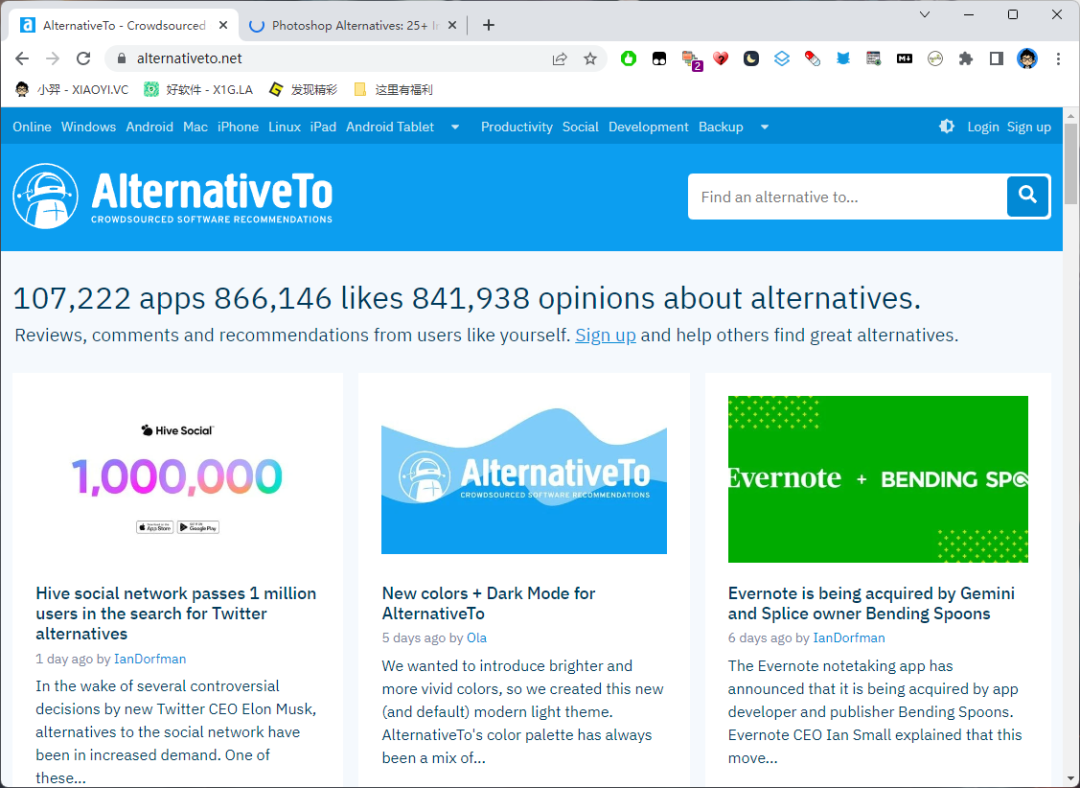Viewport: 1080px width, 788px height.
Task: Open the Evernote acquisition article title
Action: point(871,603)
